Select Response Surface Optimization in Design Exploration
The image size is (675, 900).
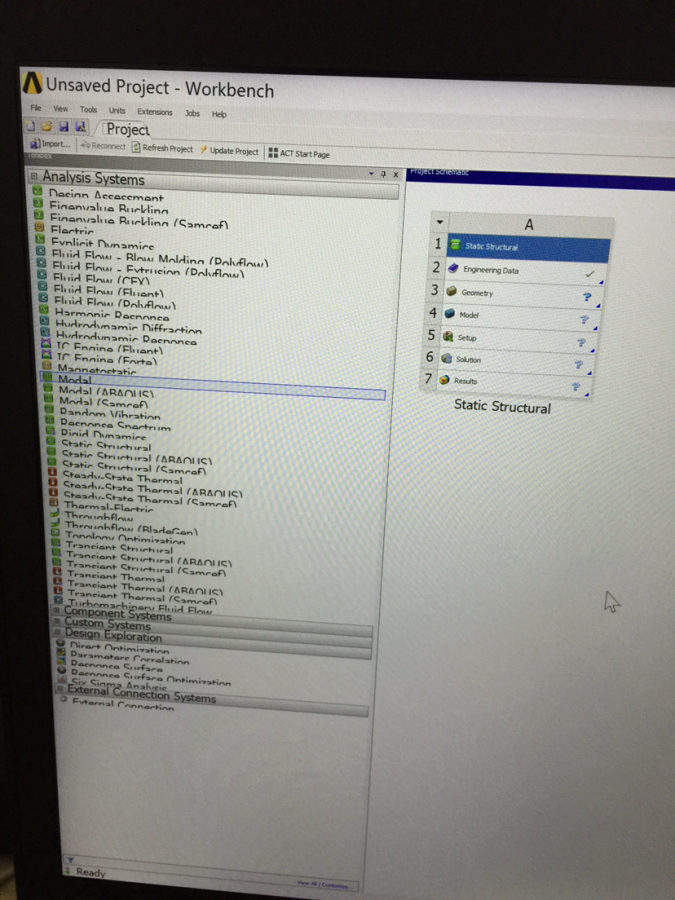(x=150, y=677)
